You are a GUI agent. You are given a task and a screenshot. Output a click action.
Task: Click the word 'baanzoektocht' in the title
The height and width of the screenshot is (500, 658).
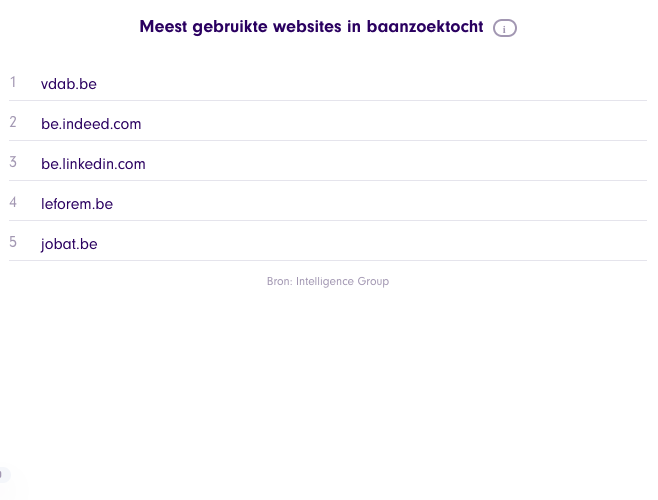[x=425, y=26]
